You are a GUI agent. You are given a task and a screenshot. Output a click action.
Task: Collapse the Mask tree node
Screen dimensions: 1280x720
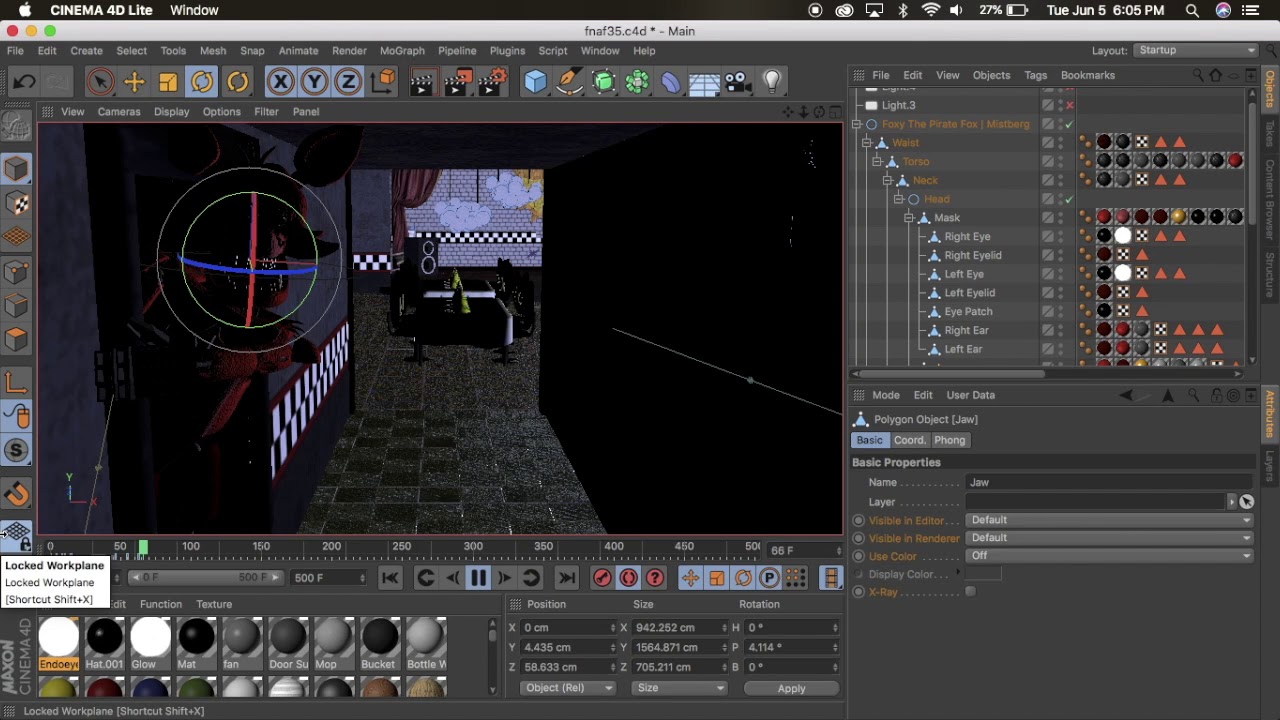point(909,218)
